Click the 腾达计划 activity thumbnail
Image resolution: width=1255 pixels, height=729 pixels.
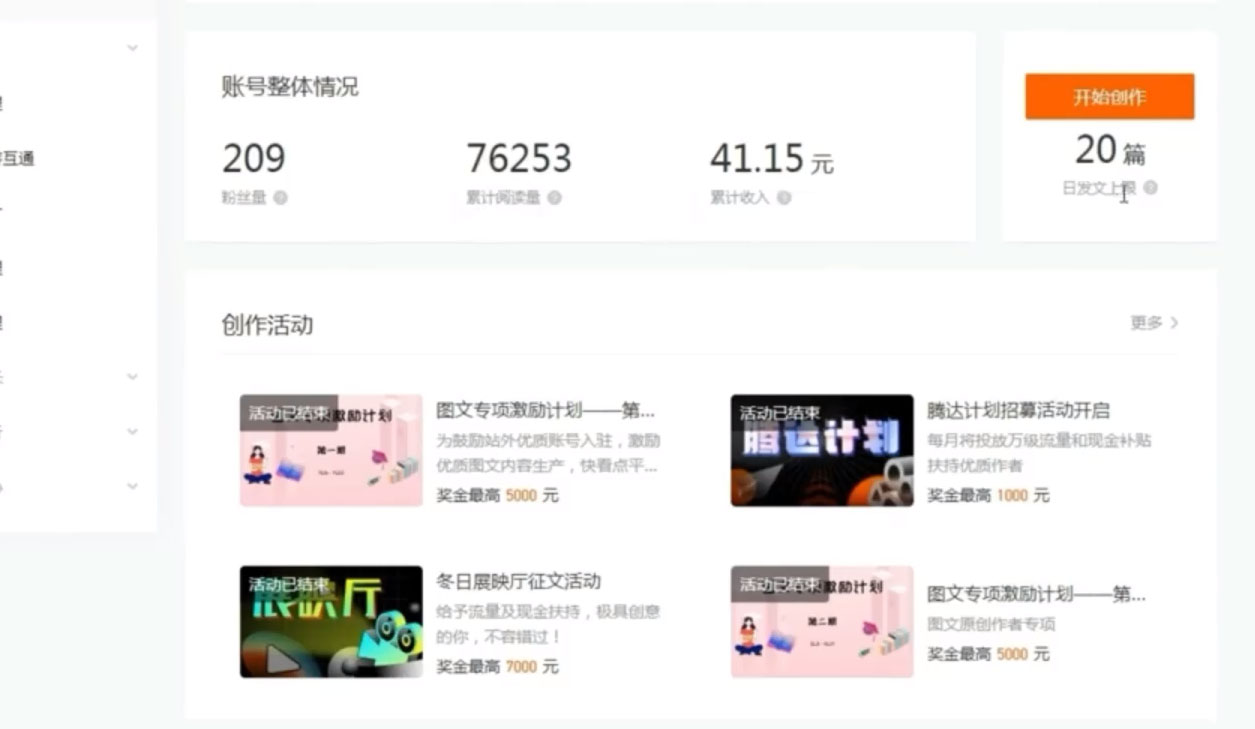tap(820, 448)
